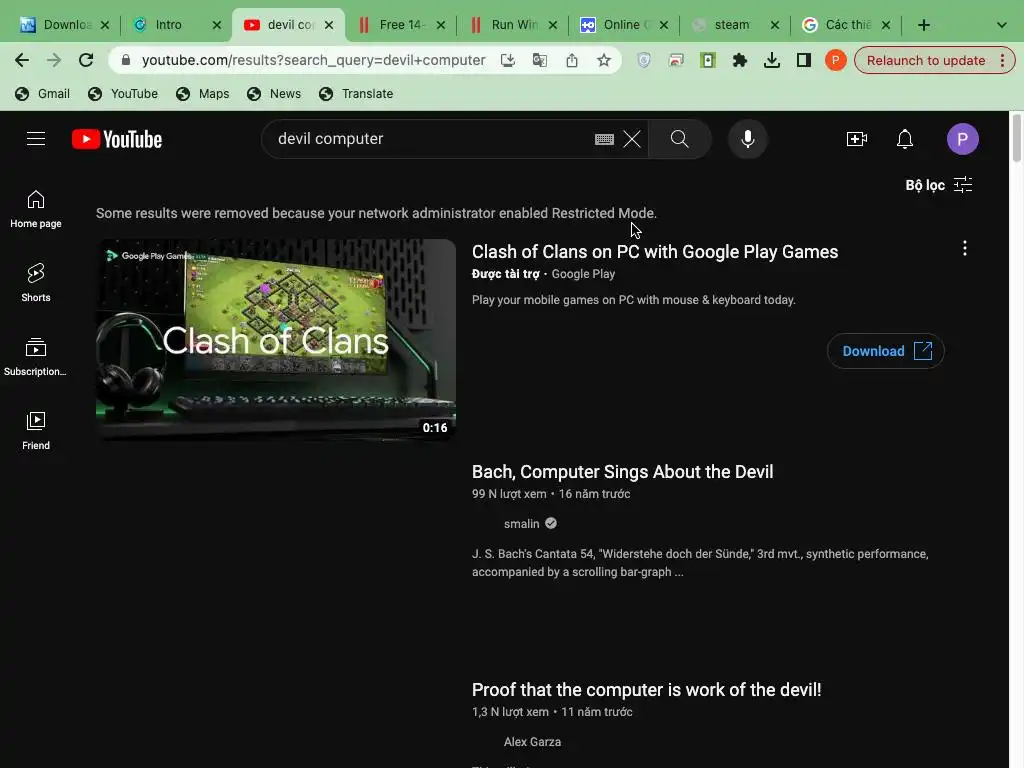Open the smalin channel
This screenshot has width=1024, height=768.
(522, 524)
